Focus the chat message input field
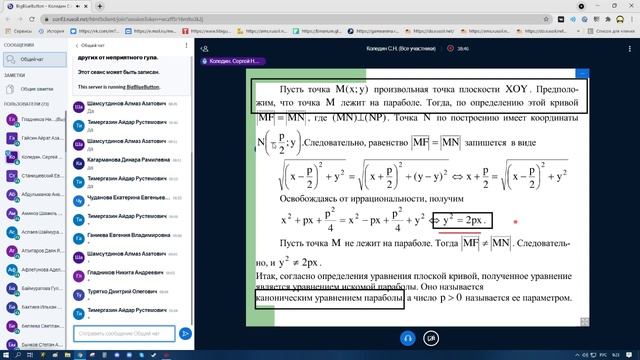 (124, 333)
